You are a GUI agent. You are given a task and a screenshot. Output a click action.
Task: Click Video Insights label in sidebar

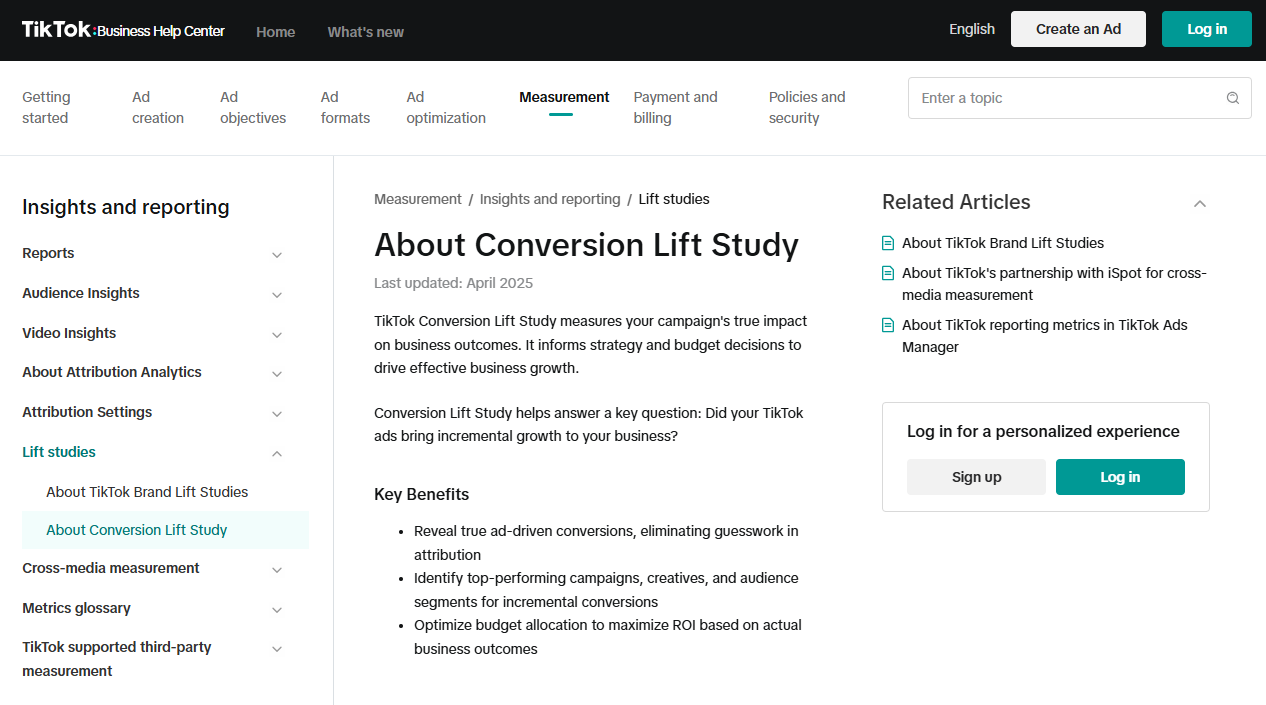[x=69, y=333]
